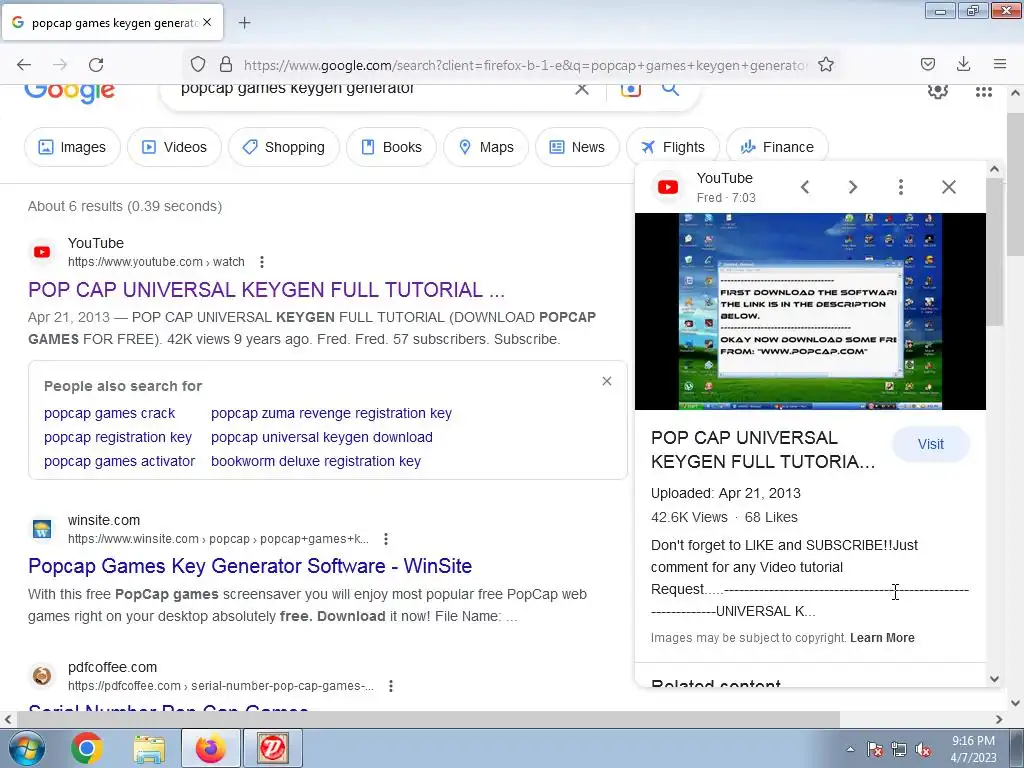This screenshot has width=1024, height=768.
Task: Open the muted volume tray icon
Action: tap(923, 750)
